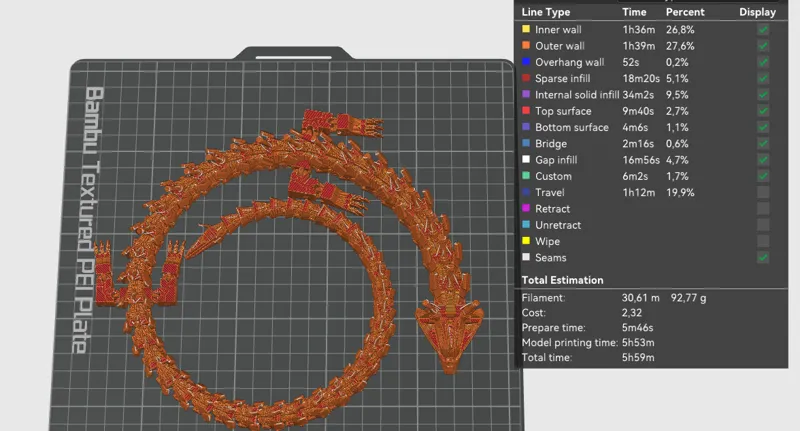
Task: Toggle Sparse infill display checkbox
Action: 763,79
